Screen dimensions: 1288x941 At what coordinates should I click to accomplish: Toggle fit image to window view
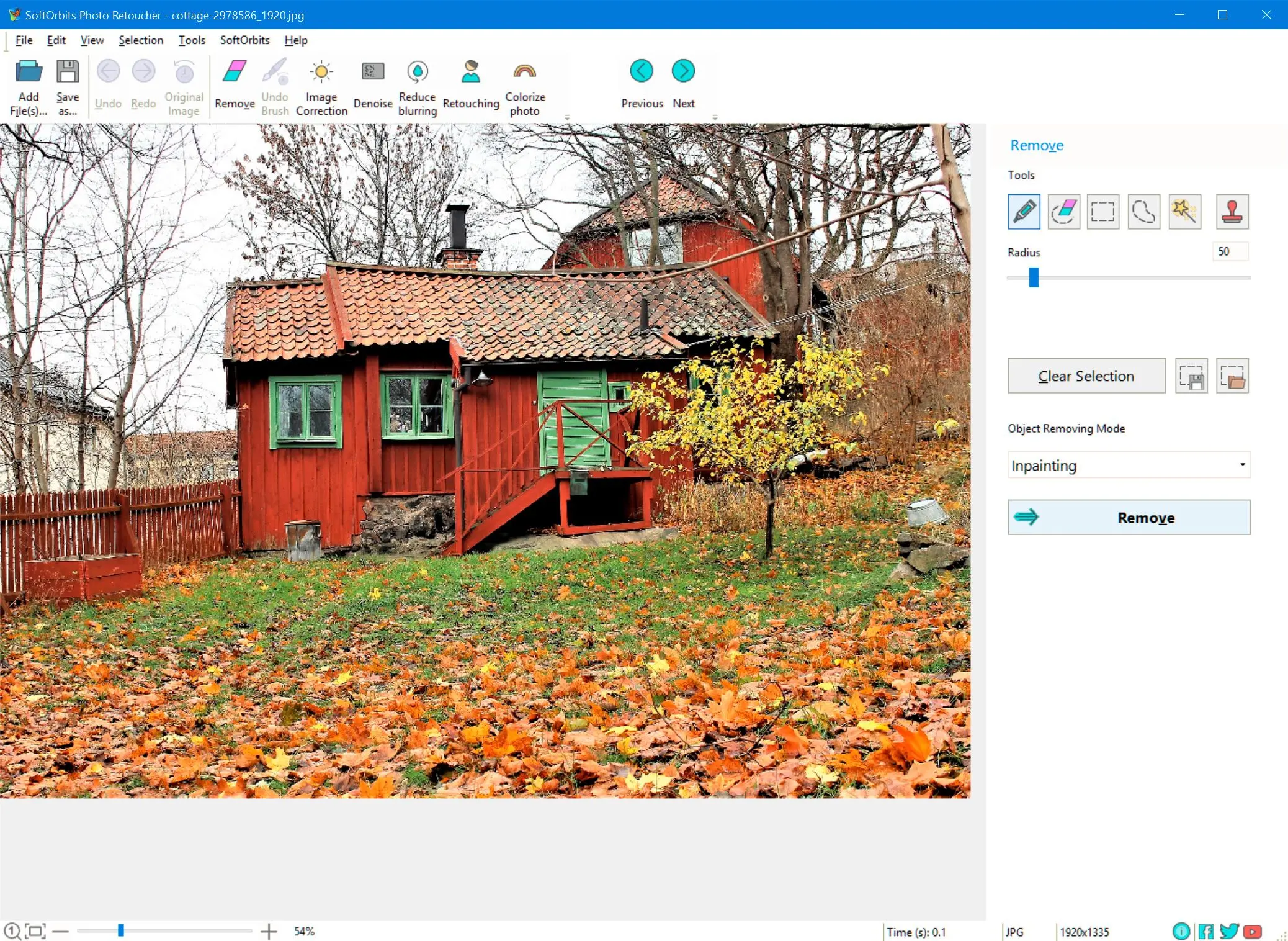pos(34,931)
